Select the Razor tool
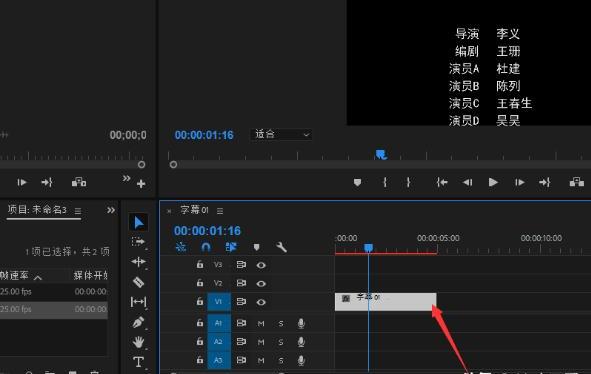The image size is (591, 374). pyautogui.click(x=138, y=282)
